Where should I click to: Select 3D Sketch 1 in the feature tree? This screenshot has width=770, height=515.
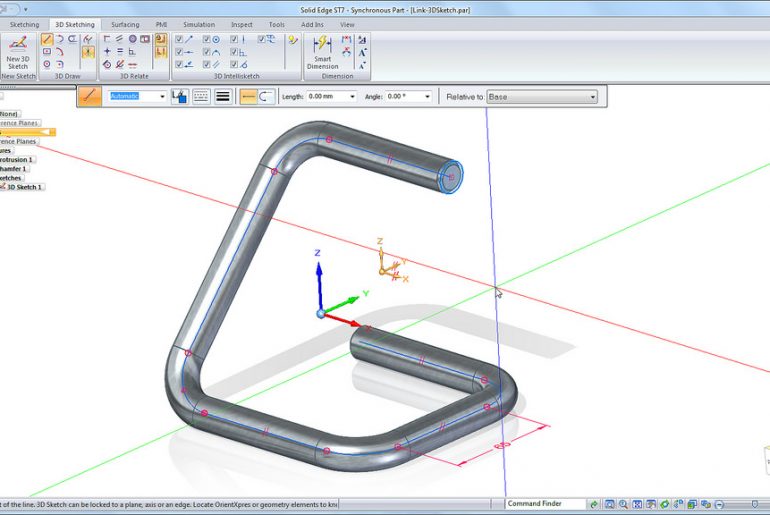[24, 187]
